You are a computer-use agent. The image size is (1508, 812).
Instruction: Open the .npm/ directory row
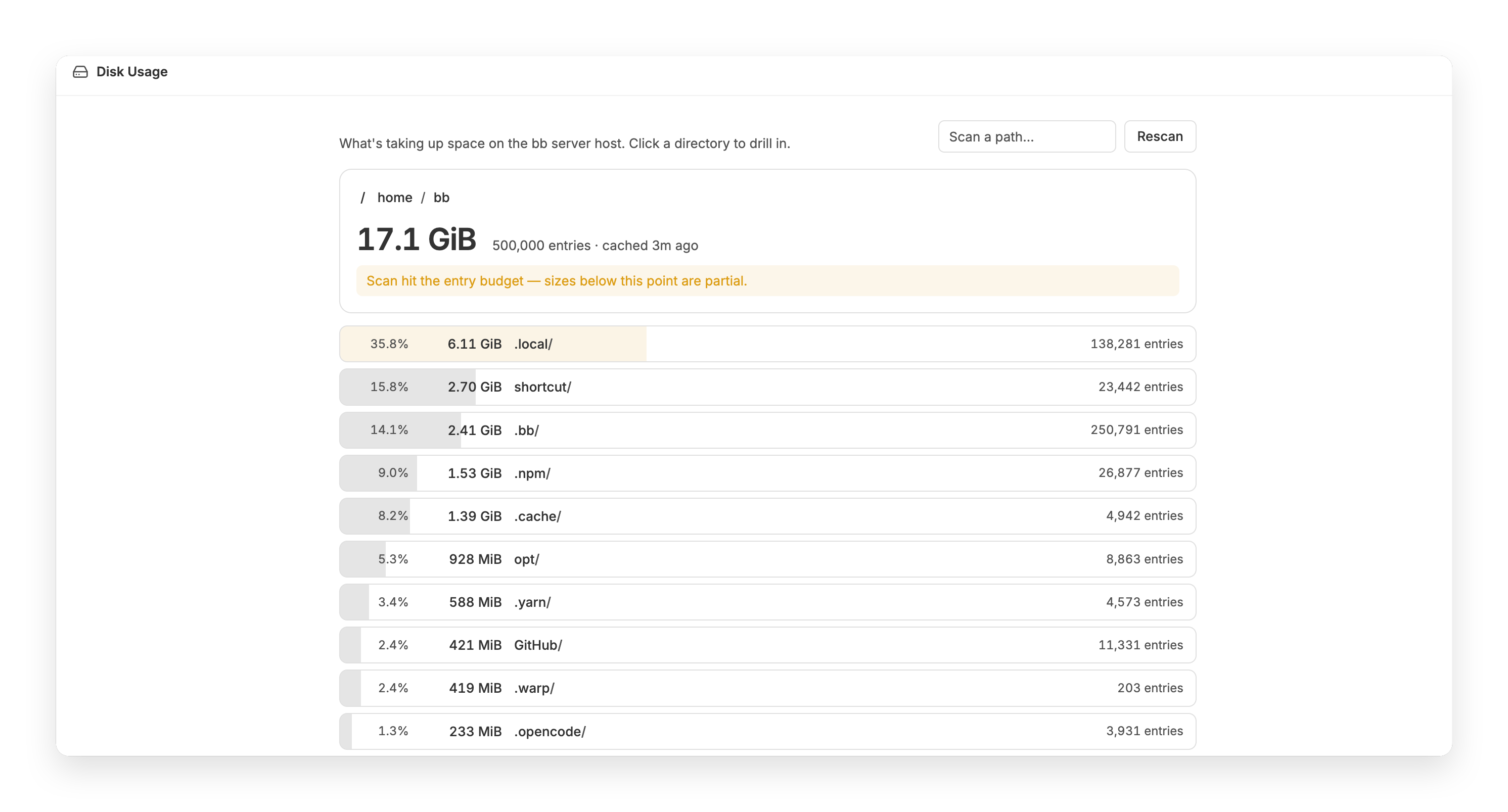[767, 472]
